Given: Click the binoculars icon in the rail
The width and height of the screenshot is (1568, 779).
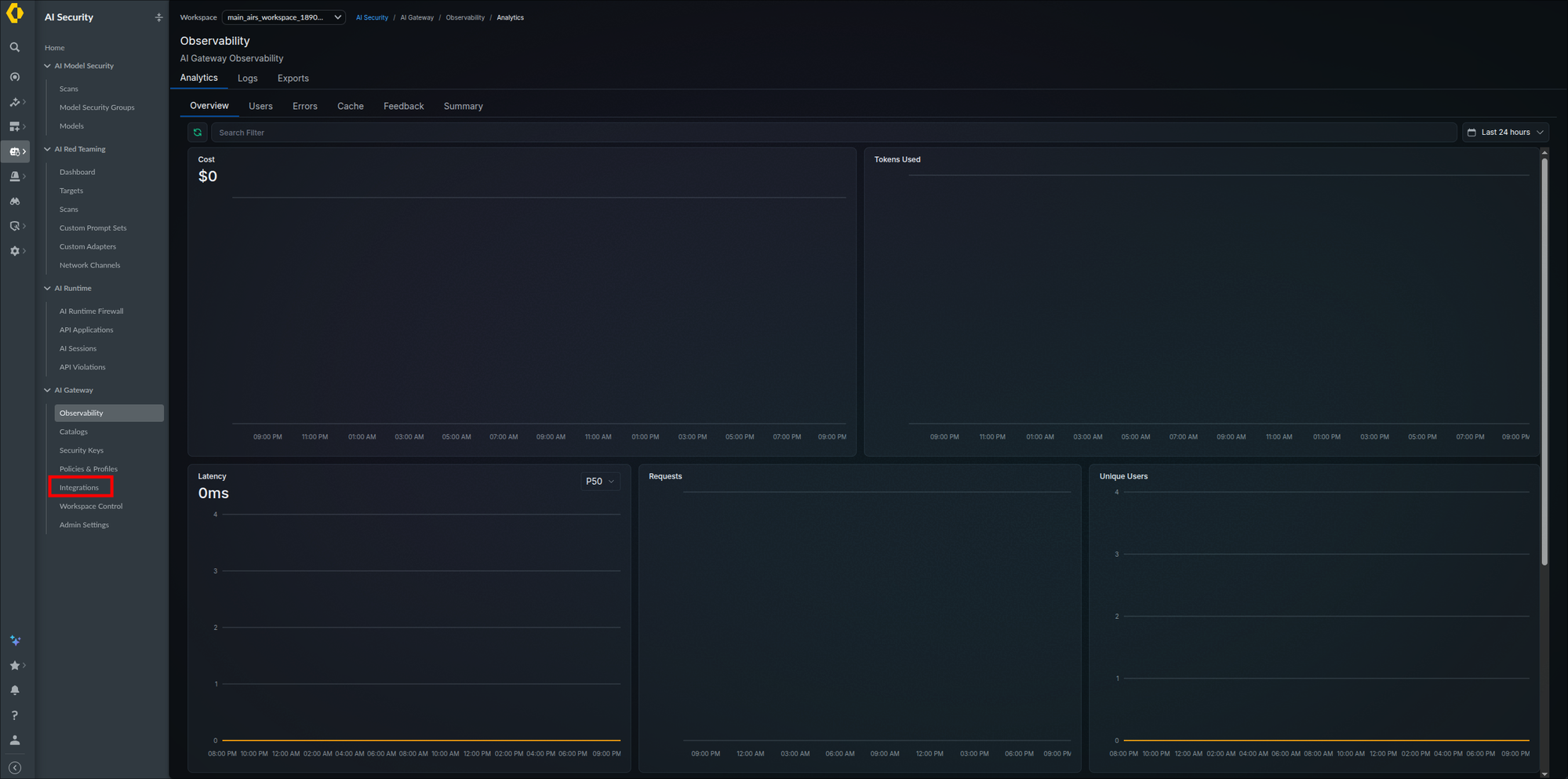Looking at the screenshot, I should click(x=15, y=202).
